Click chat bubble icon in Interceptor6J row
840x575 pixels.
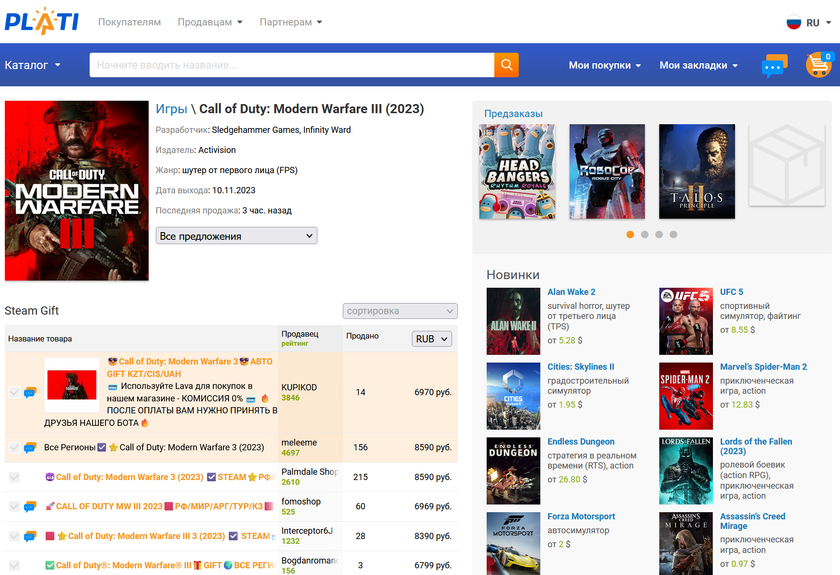(30, 536)
